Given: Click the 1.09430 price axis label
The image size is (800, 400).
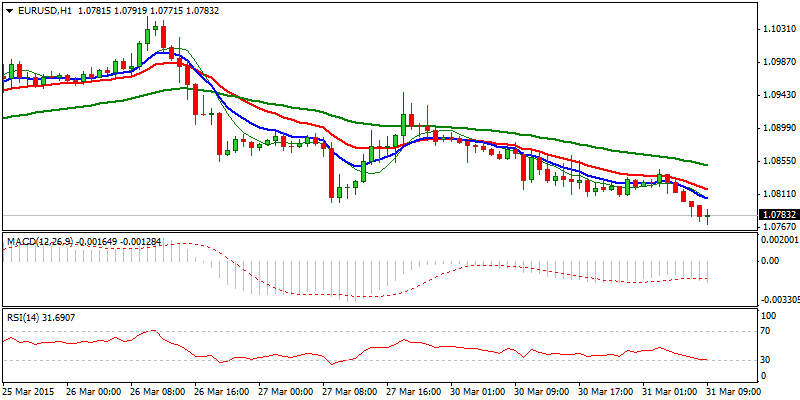Looking at the screenshot, I should pyautogui.click(x=778, y=95).
